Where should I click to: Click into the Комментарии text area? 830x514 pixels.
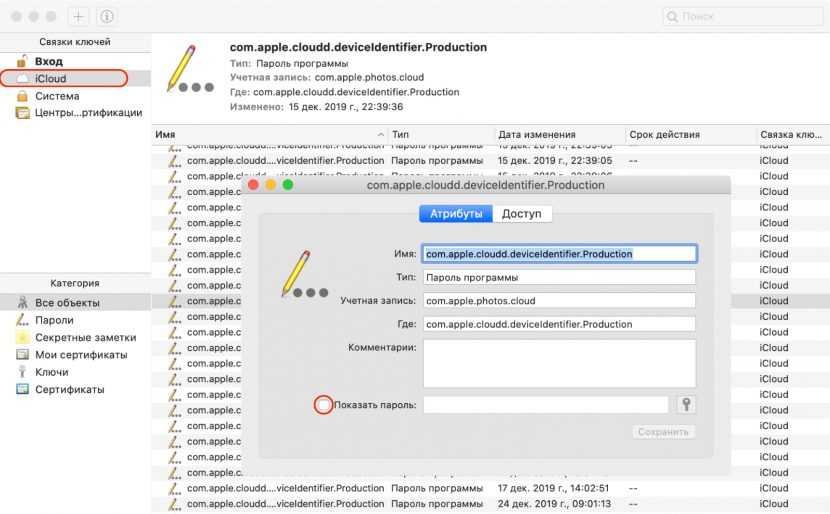559,363
